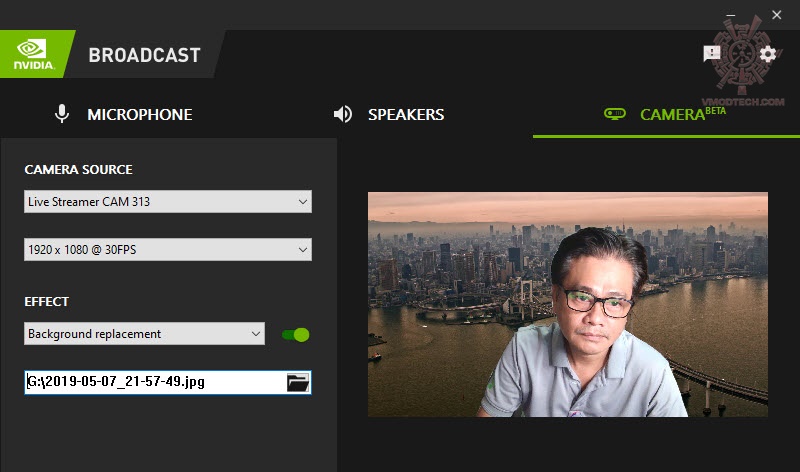Open the feedback notification icon
Viewport: 800px width, 472px height.
pyautogui.click(x=712, y=53)
